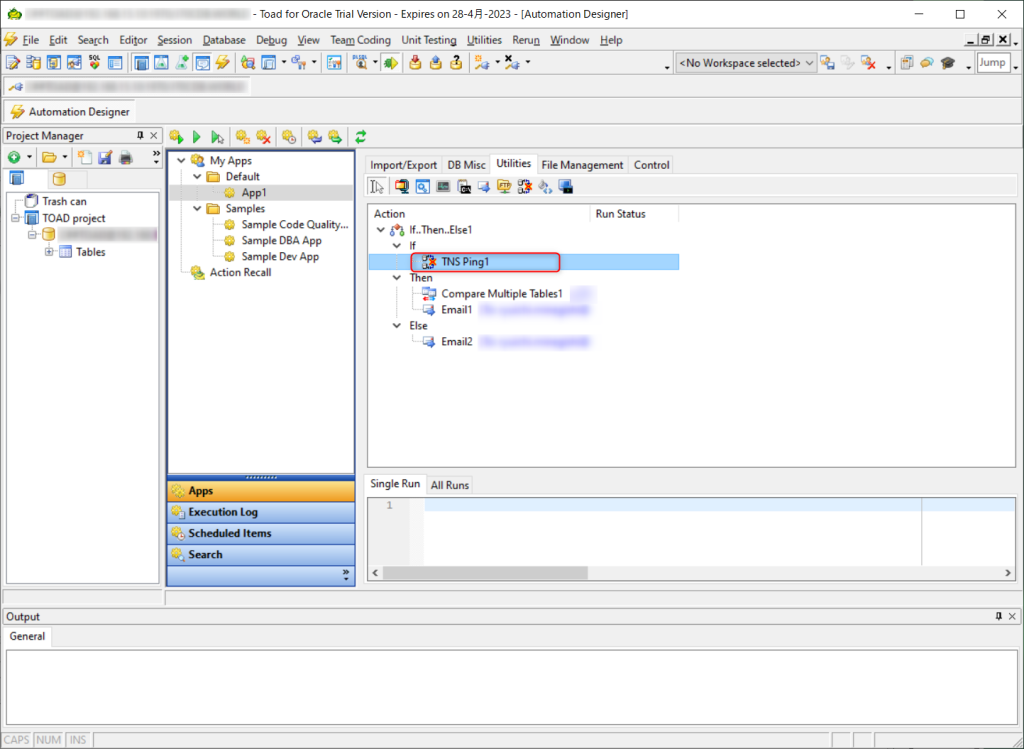Click the Jump search input field

pos(993,63)
